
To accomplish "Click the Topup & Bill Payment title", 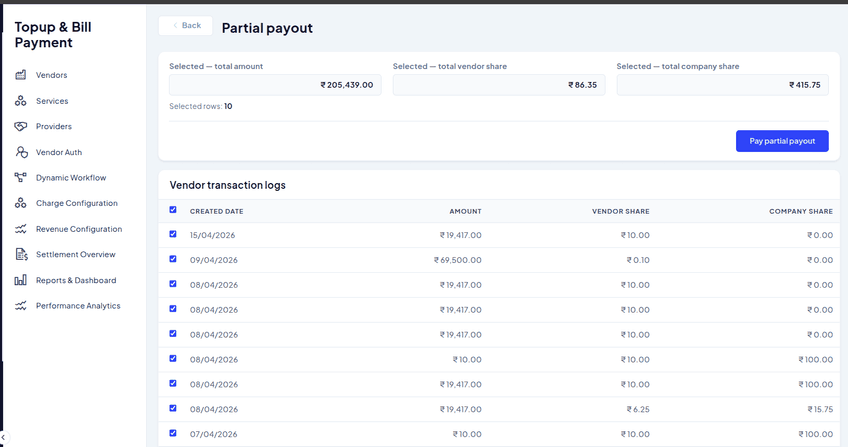I will (53, 35).
